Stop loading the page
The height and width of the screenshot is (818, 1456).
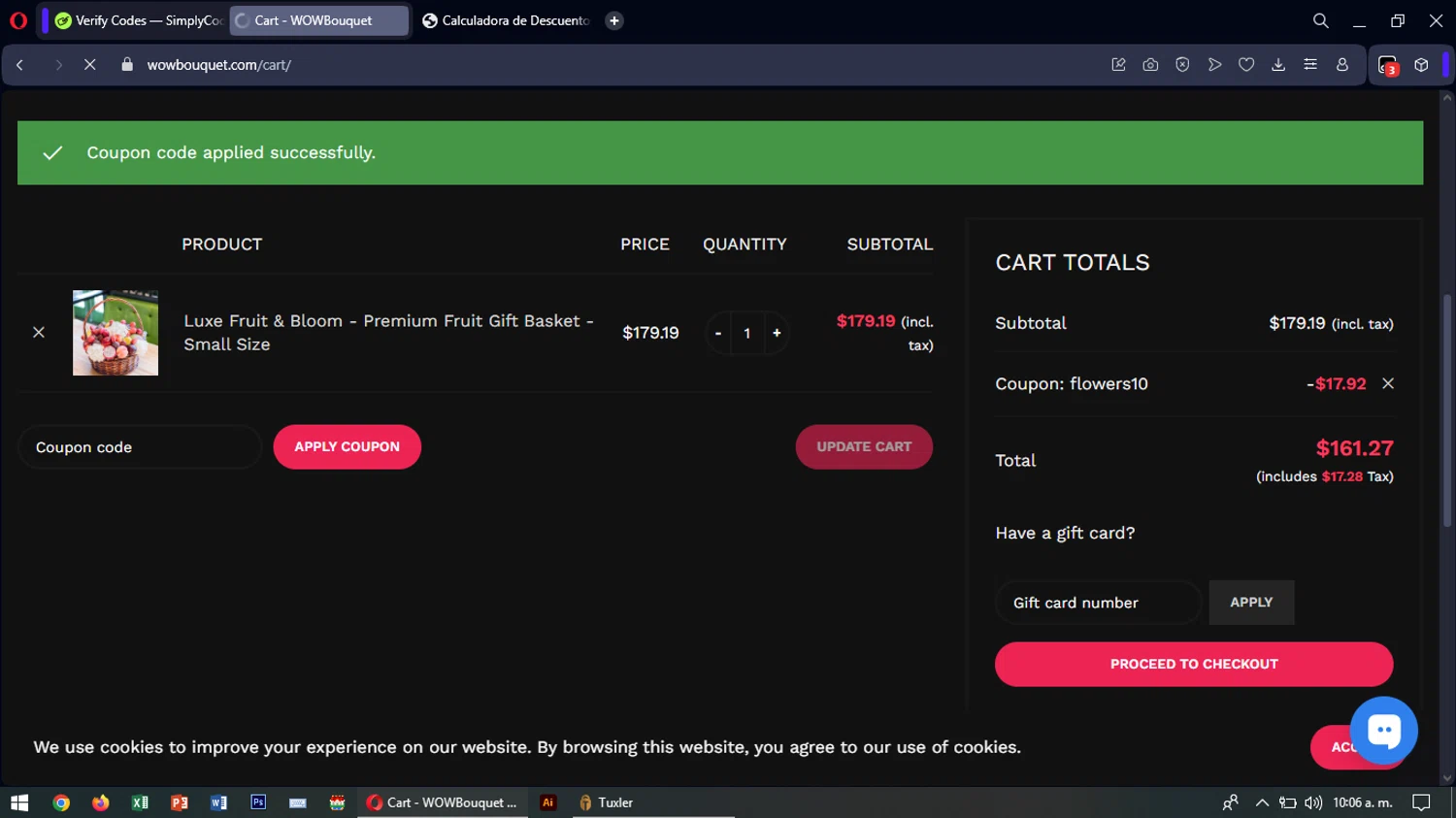pos(89,65)
